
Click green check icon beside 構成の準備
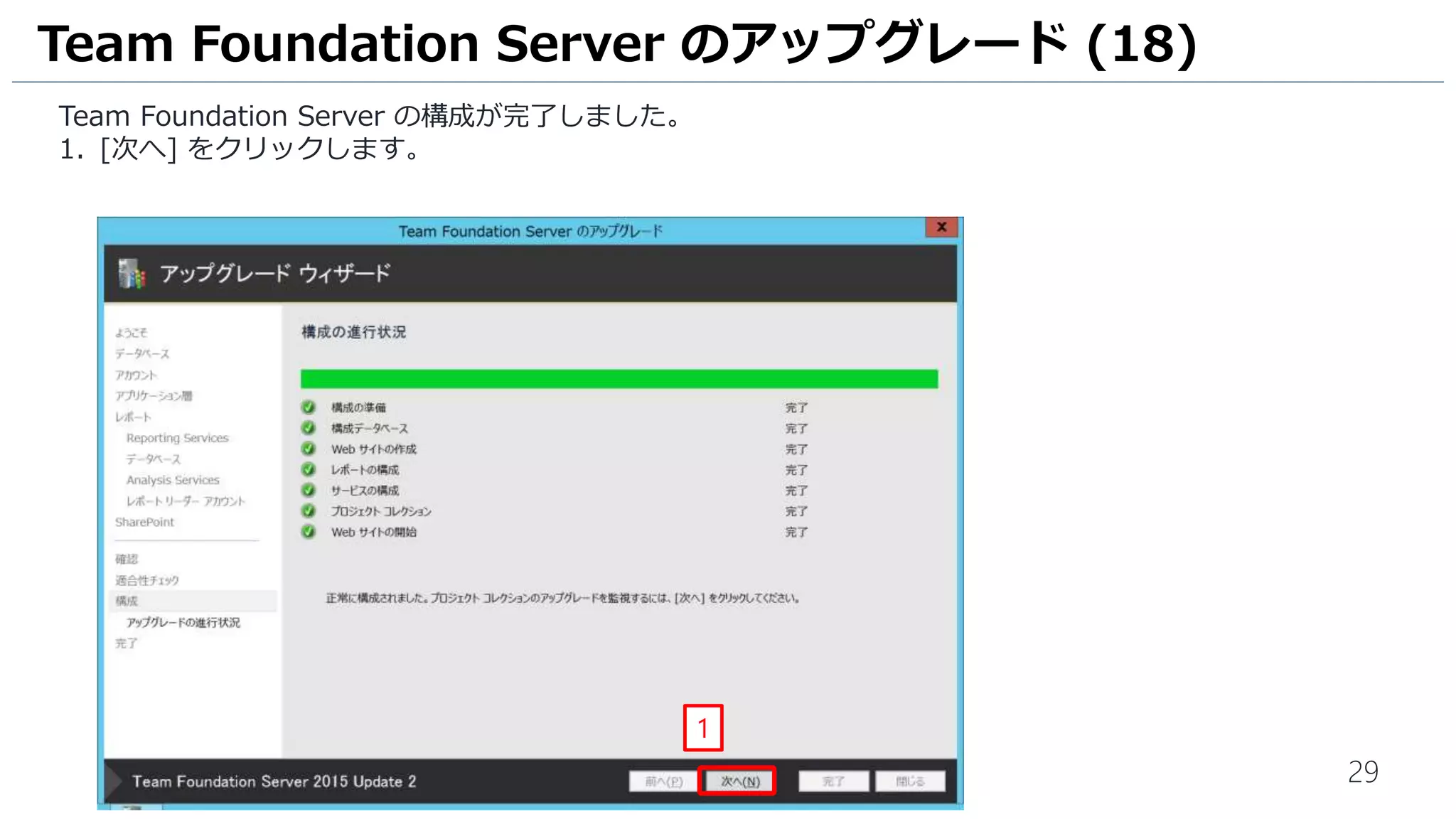coord(309,407)
